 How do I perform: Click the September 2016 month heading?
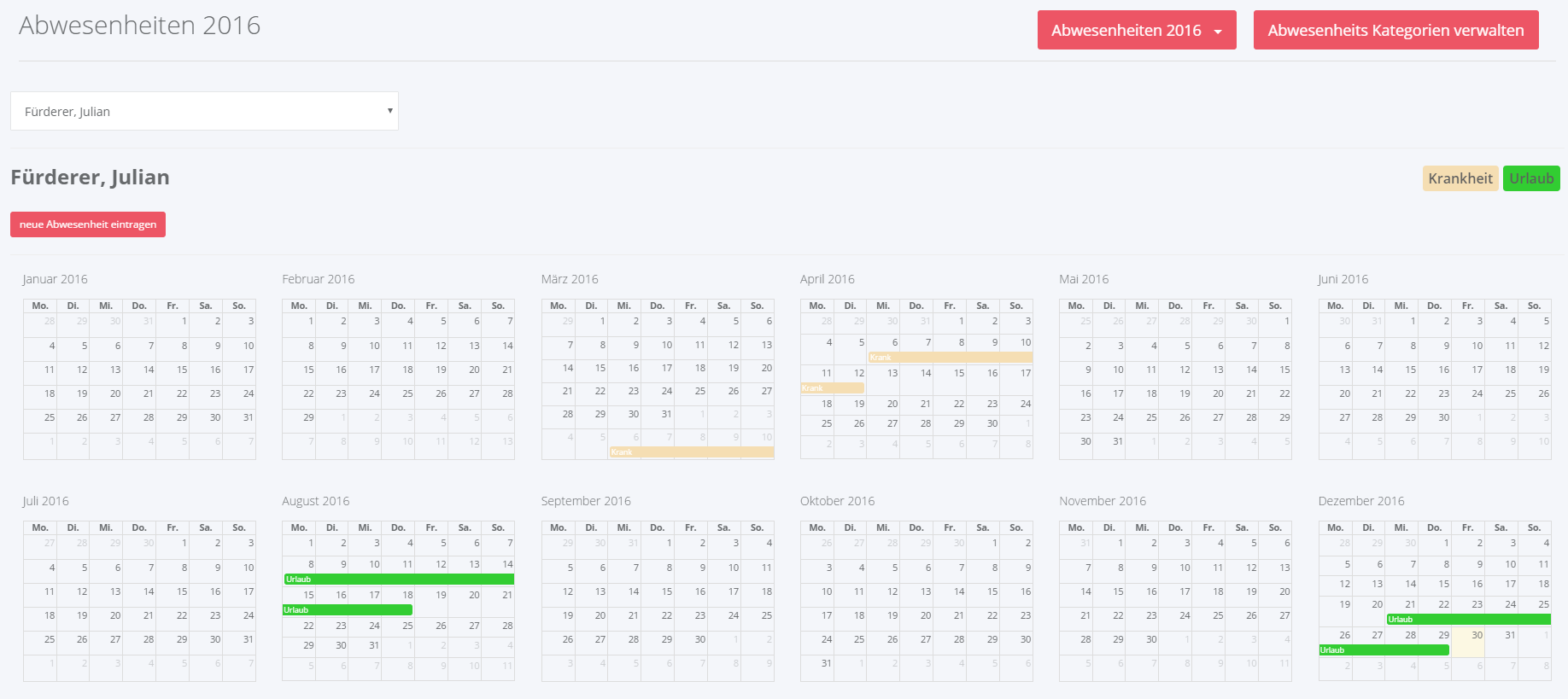point(586,501)
